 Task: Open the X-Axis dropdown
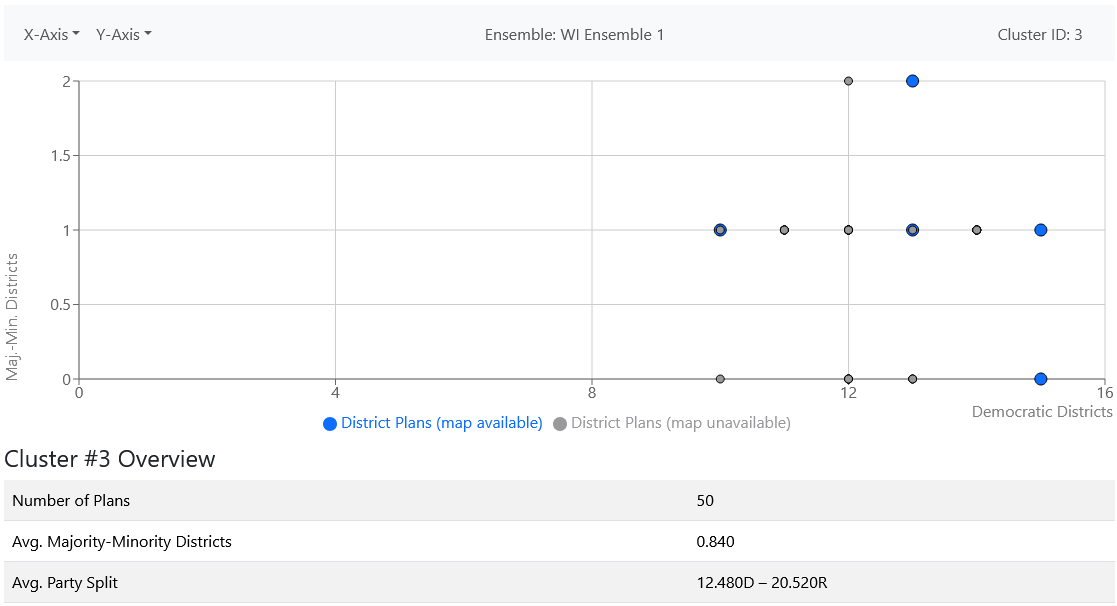(51, 35)
